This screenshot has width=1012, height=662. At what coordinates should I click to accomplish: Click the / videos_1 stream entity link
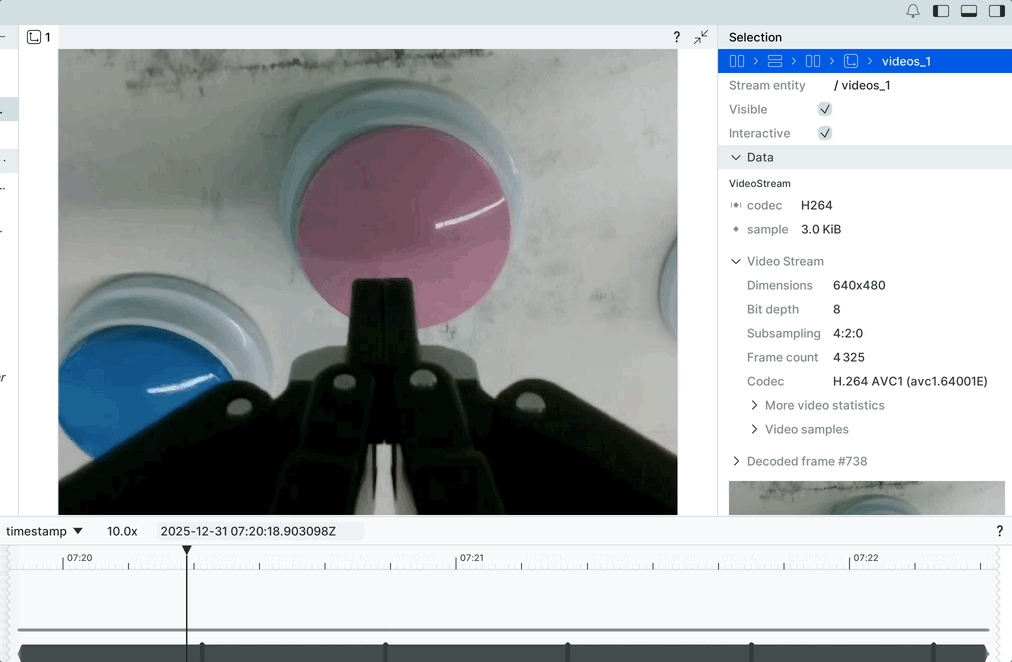coord(862,85)
